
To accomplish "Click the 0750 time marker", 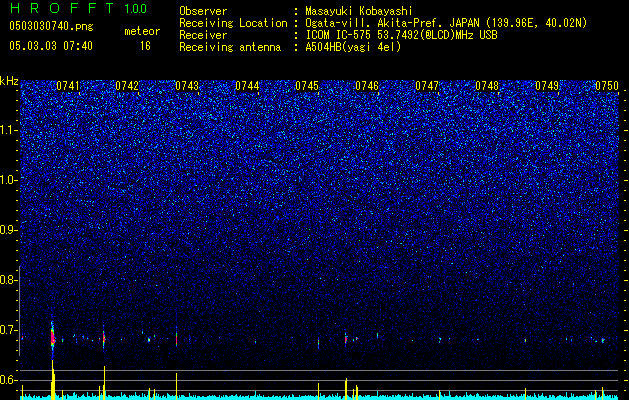I will pos(607,86).
